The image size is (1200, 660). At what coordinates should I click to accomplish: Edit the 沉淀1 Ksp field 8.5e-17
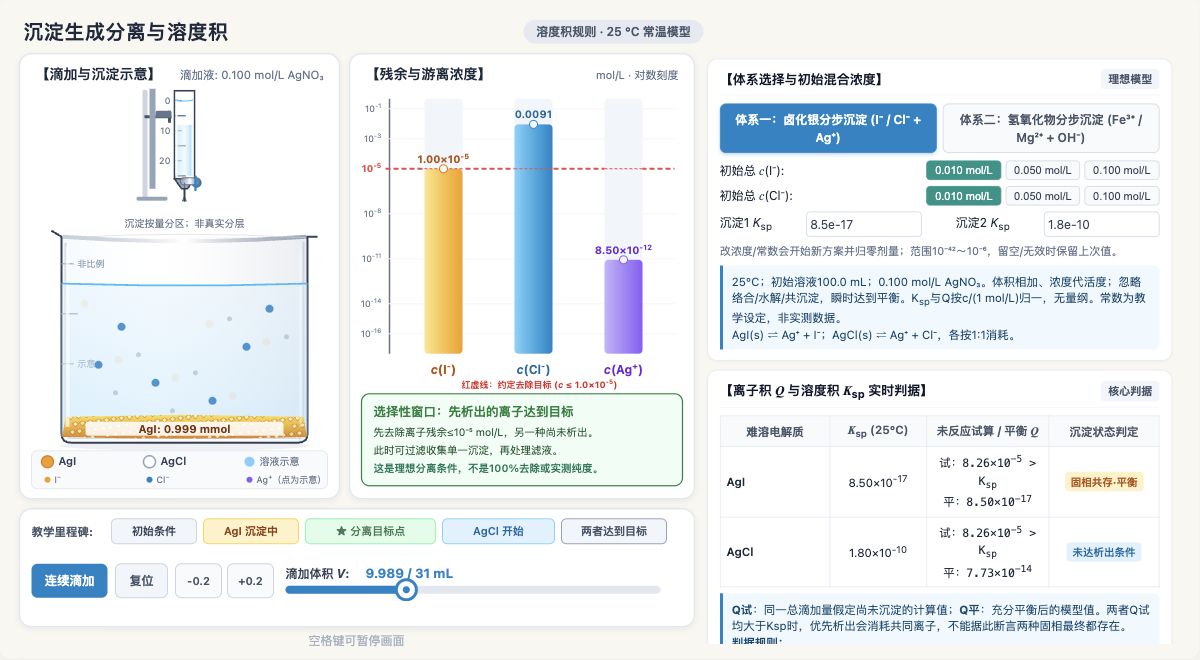click(x=863, y=224)
